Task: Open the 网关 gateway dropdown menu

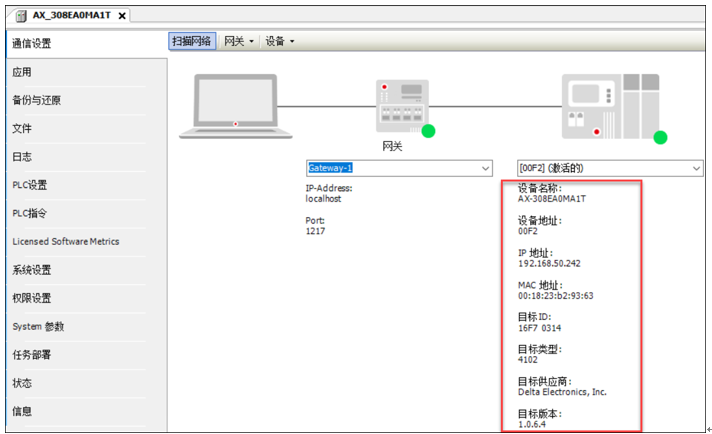Action: point(238,41)
